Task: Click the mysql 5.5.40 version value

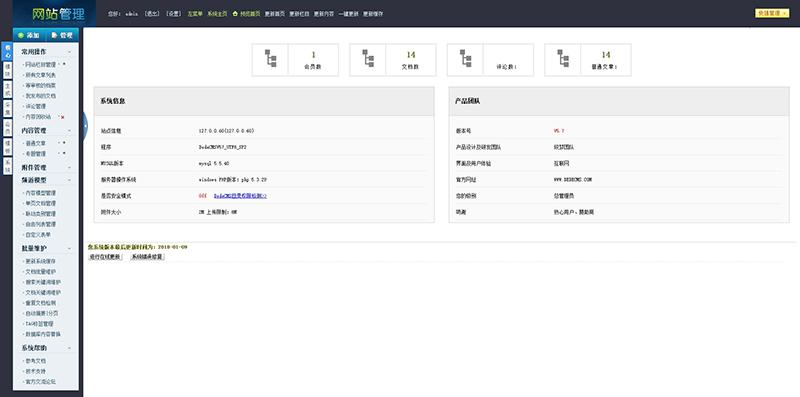Action: point(214,163)
